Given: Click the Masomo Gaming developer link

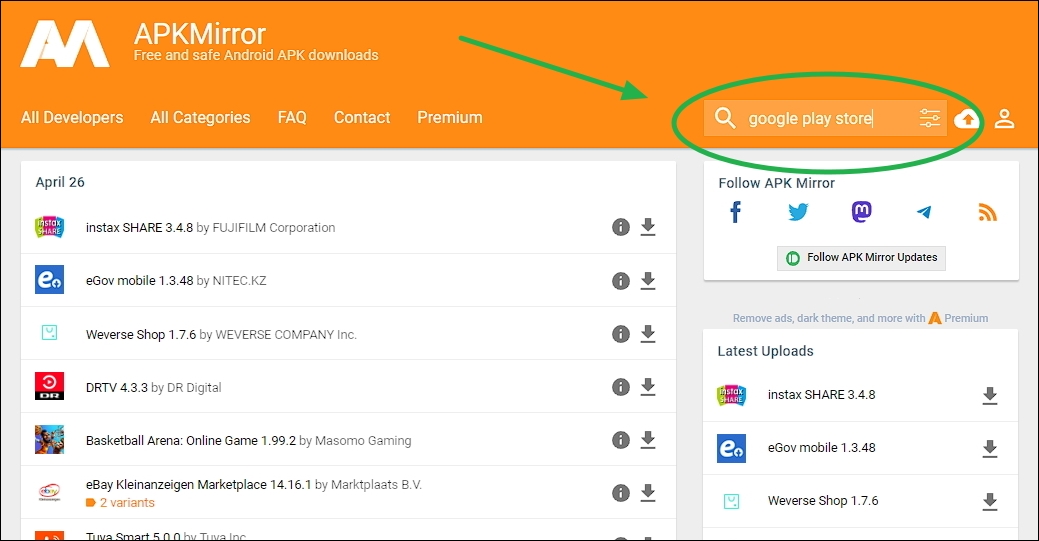Looking at the screenshot, I should click(363, 441).
